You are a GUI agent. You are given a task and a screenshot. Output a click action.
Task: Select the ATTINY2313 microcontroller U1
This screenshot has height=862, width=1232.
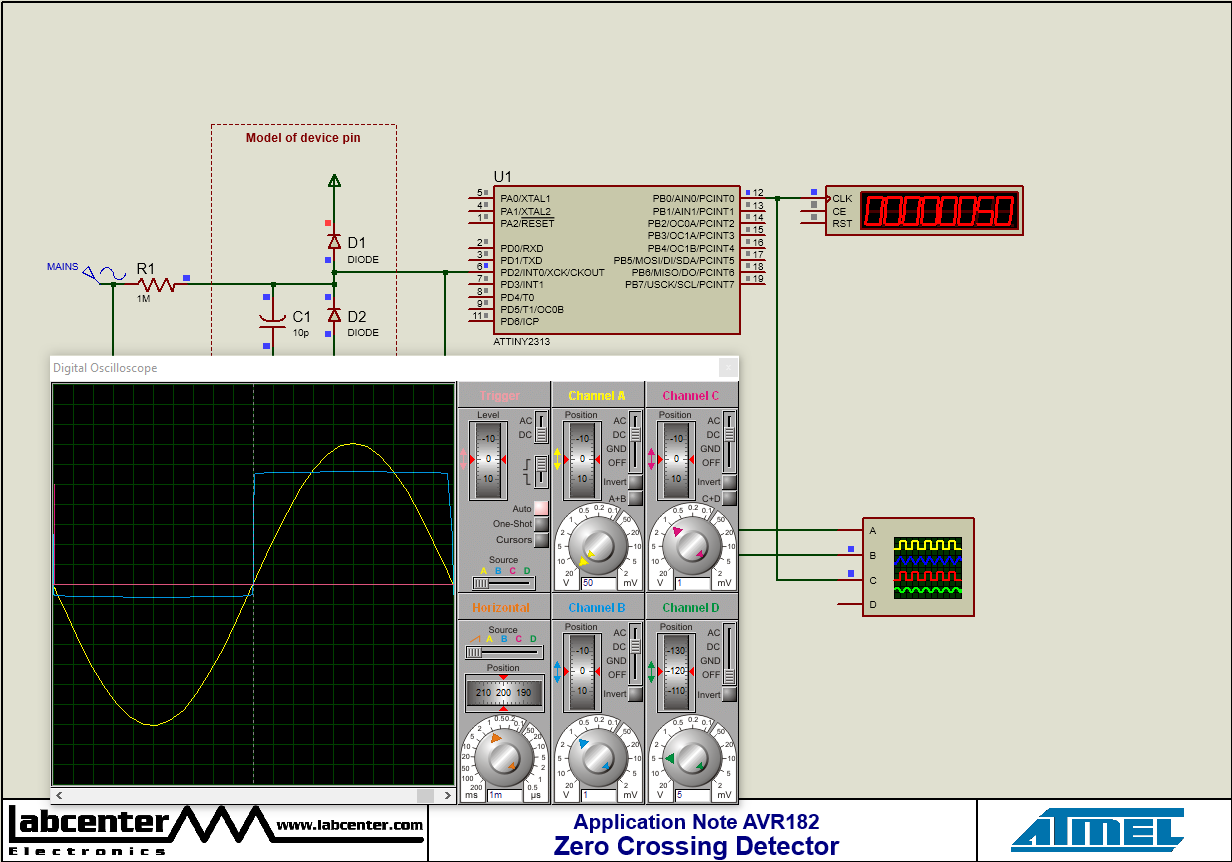coord(618,260)
